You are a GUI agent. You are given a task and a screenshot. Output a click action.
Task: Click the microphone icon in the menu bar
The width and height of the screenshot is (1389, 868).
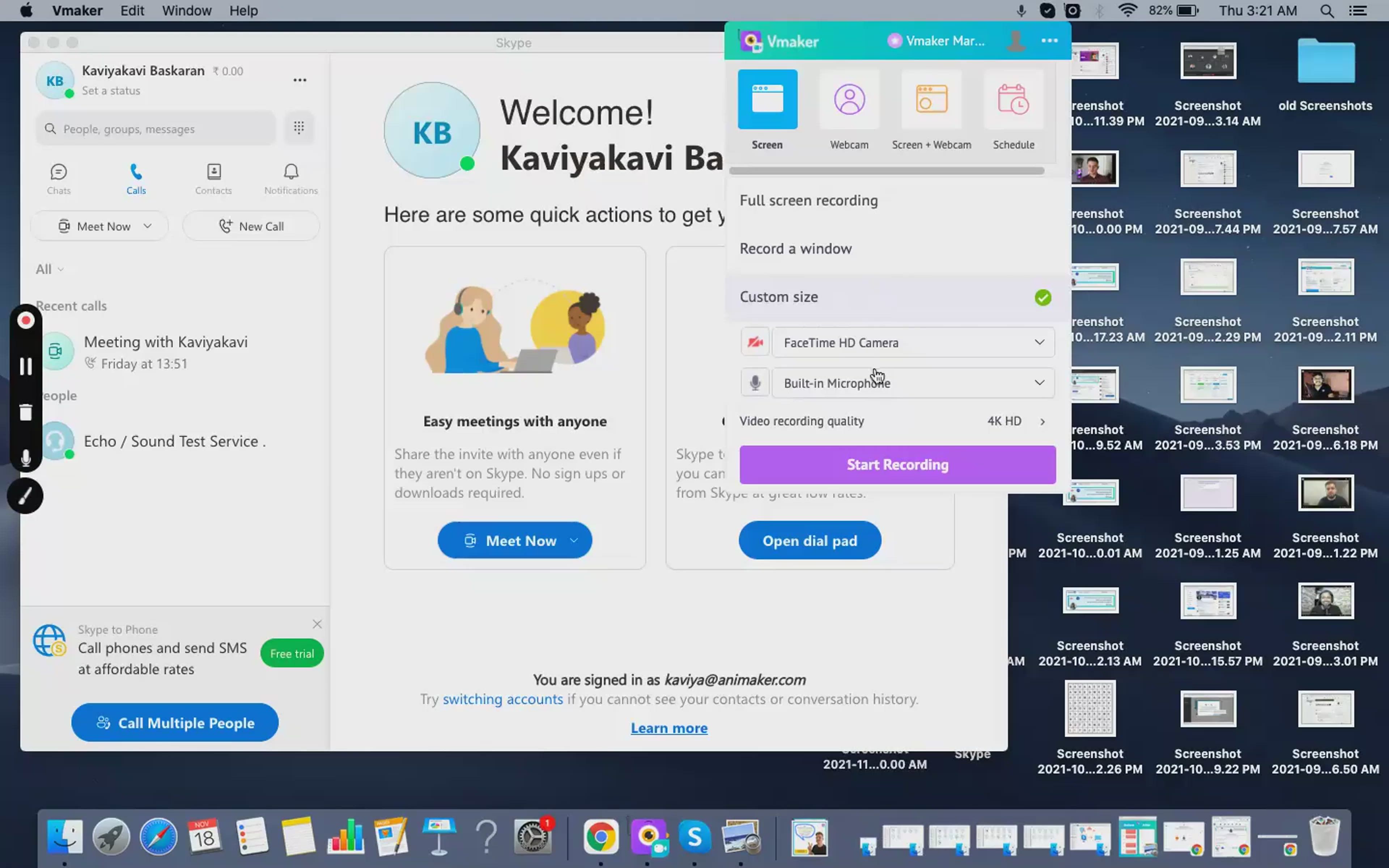tap(1021, 10)
